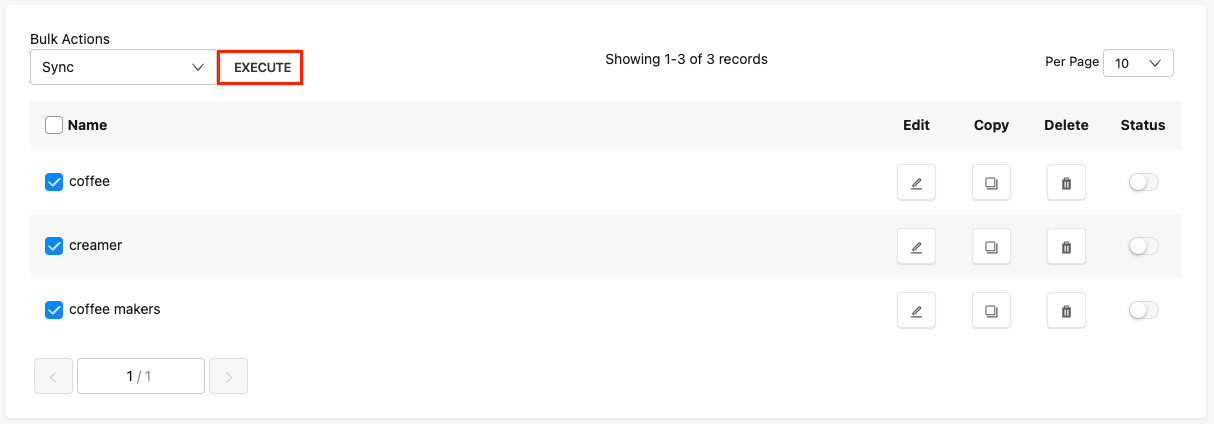
Task: Toggle the status switch for coffee
Action: (x=1143, y=182)
